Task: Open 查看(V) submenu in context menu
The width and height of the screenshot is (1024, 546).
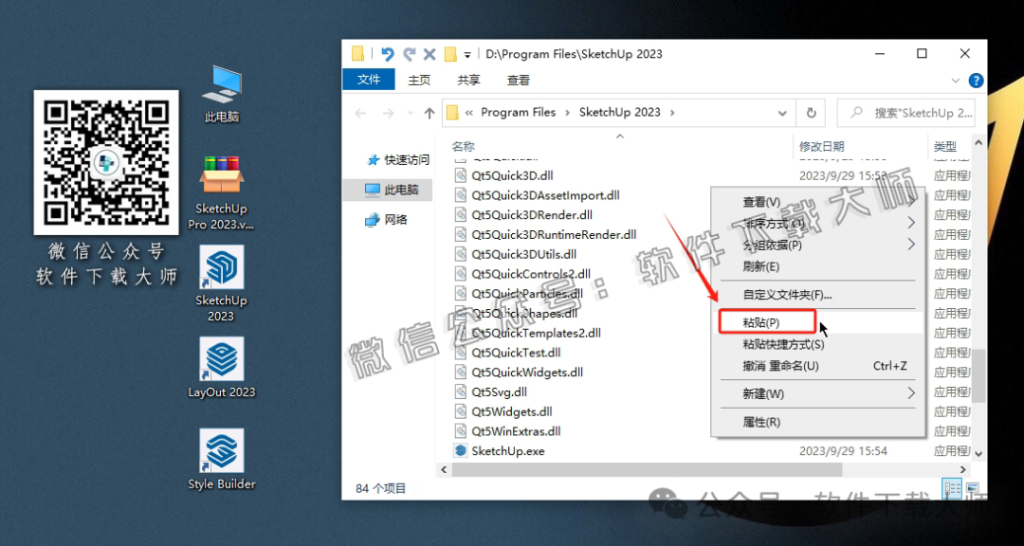Action: (818, 201)
